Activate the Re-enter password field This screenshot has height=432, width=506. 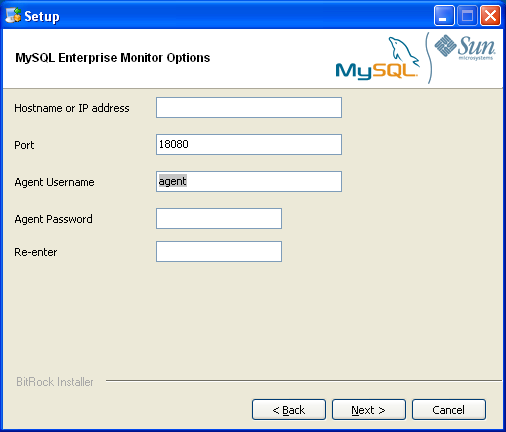pos(219,251)
